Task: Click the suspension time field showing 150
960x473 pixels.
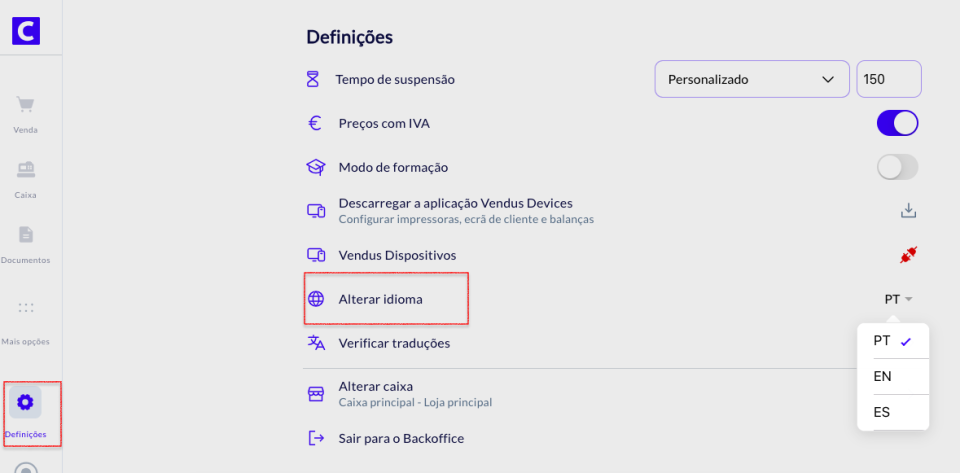Action: point(888,79)
